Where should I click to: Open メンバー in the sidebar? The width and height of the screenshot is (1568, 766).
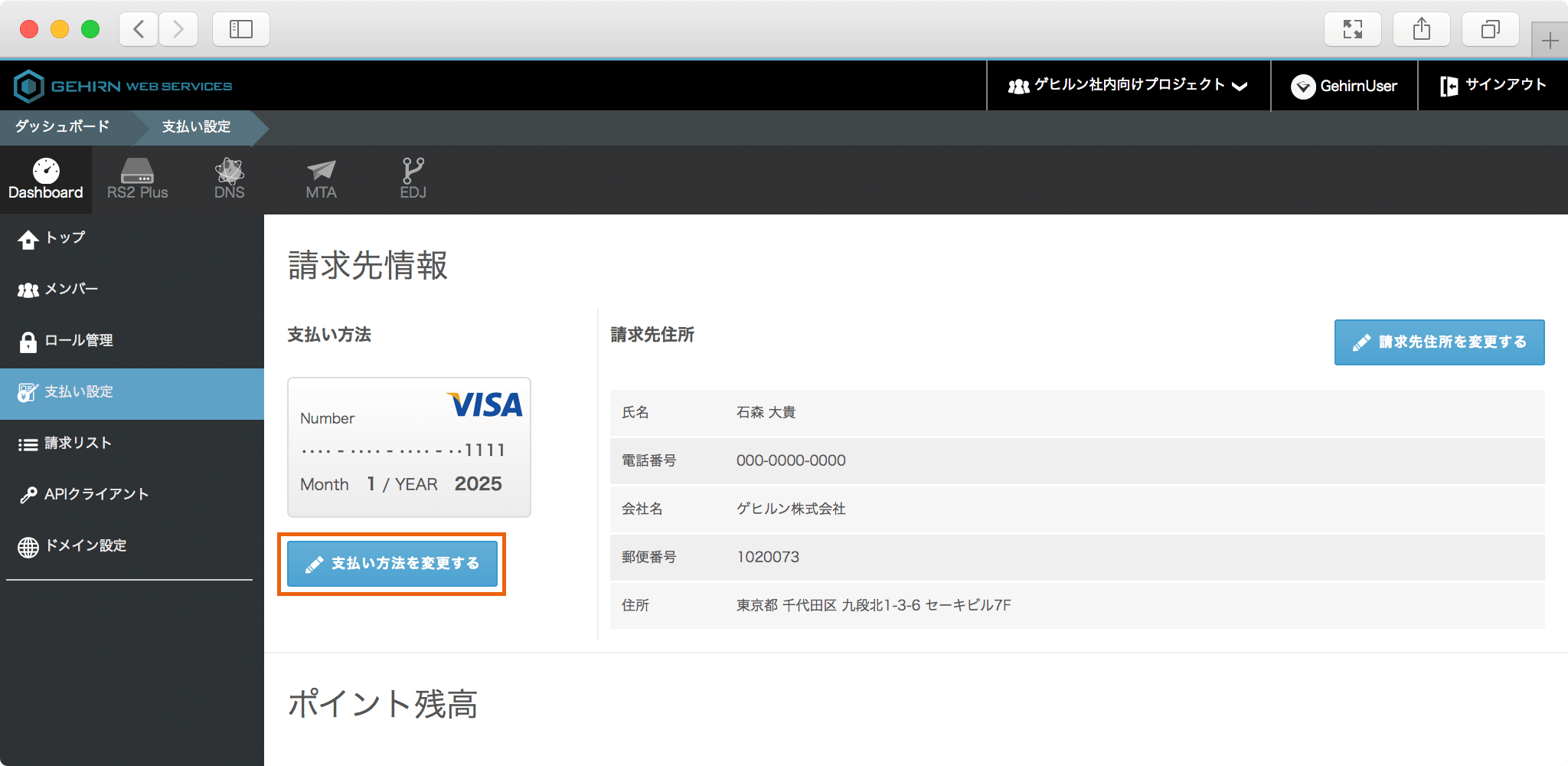70,290
